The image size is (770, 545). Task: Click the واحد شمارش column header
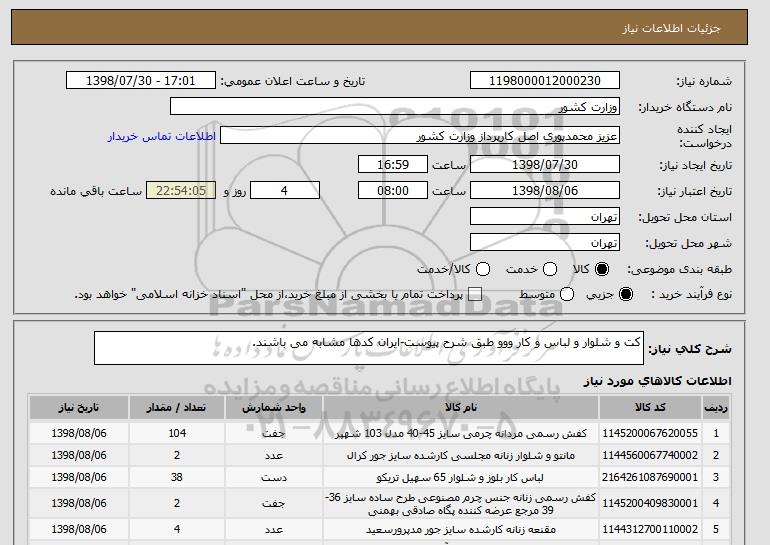(274, 408)
